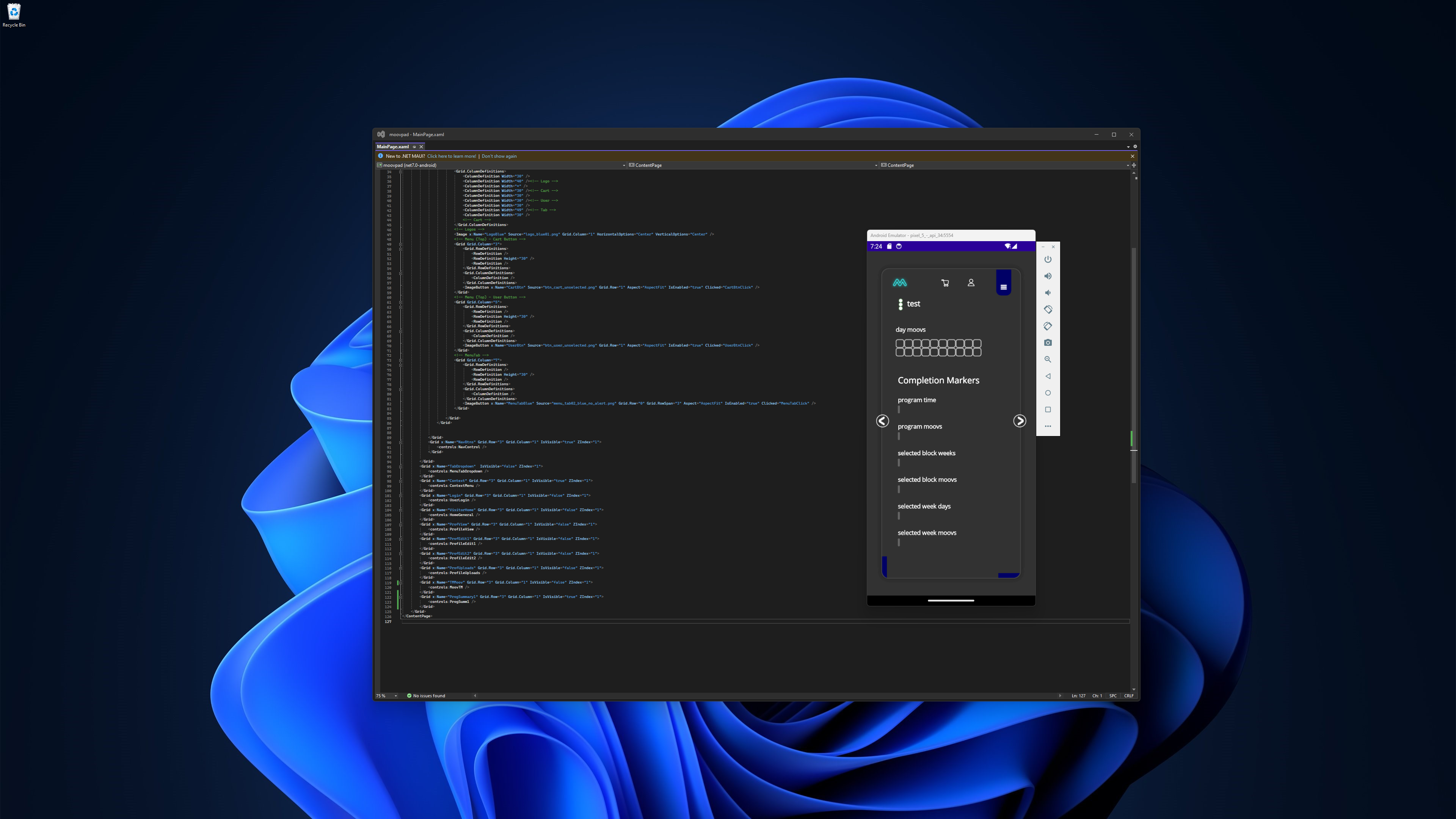Tap the 'selected block weeks' label
This screenshot has width=1456, height=819.
tap(926, 453)
